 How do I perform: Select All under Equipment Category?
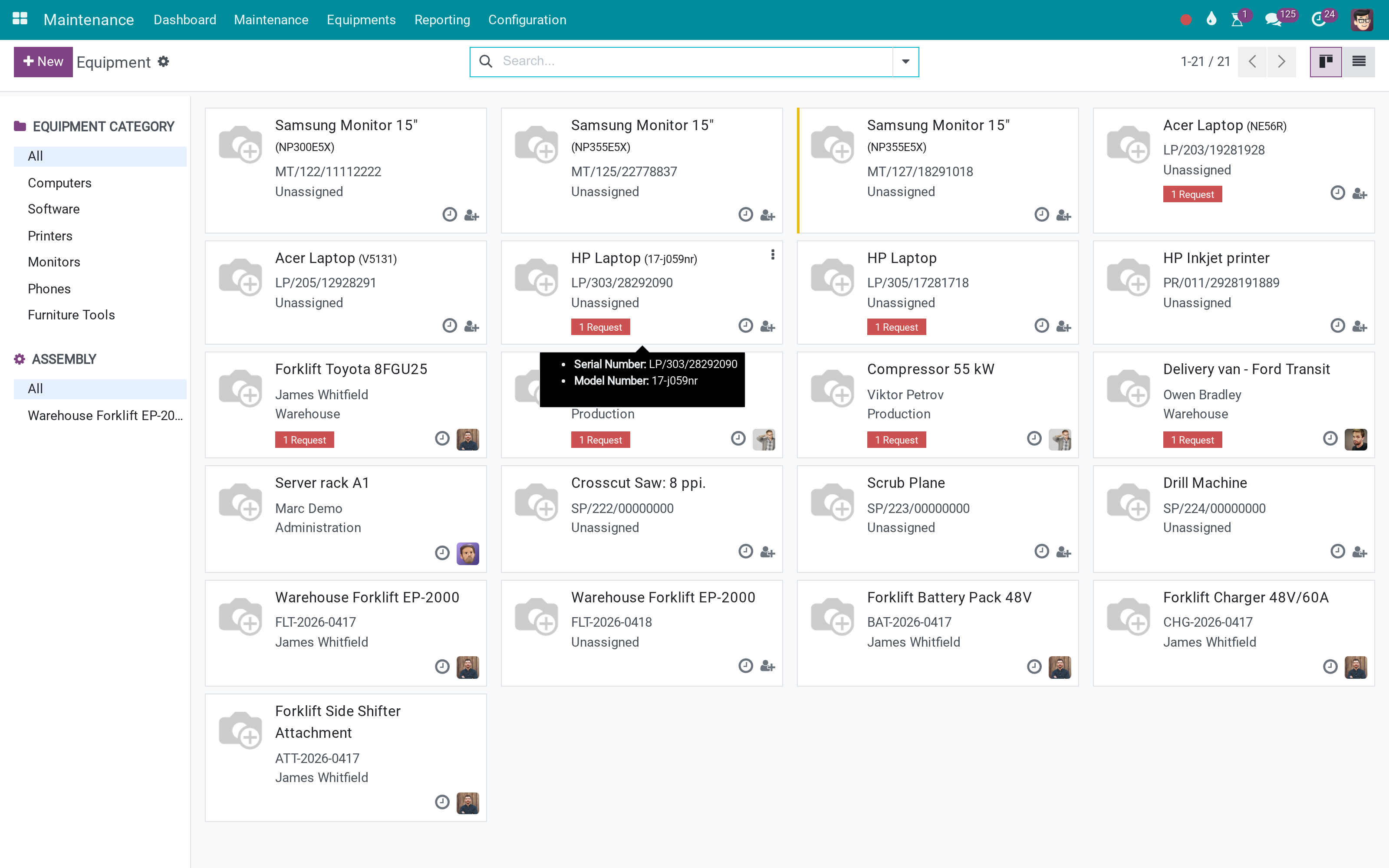pyautogui.click(x=100, y=156)
